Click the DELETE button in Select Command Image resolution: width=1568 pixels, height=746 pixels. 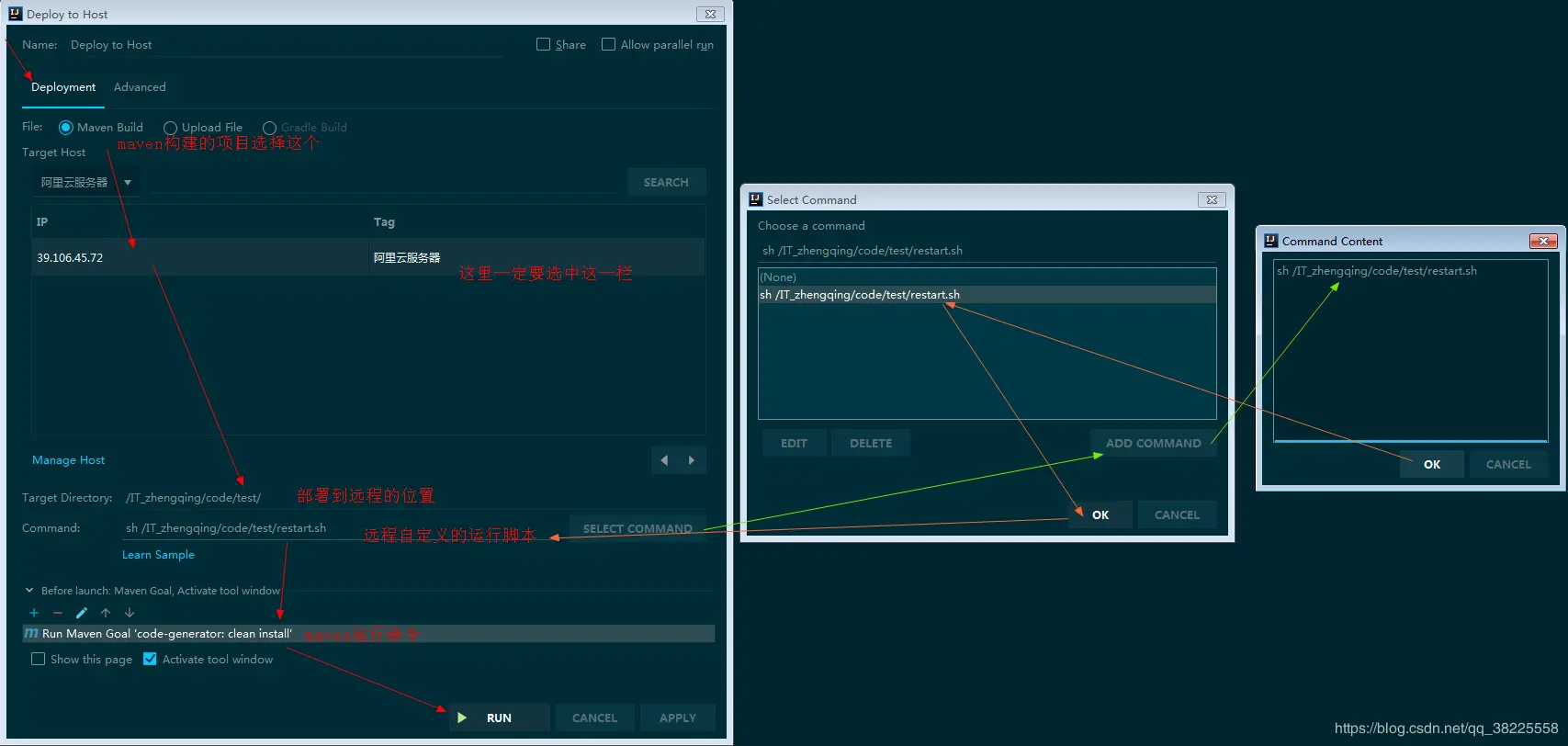click(871, 443)
